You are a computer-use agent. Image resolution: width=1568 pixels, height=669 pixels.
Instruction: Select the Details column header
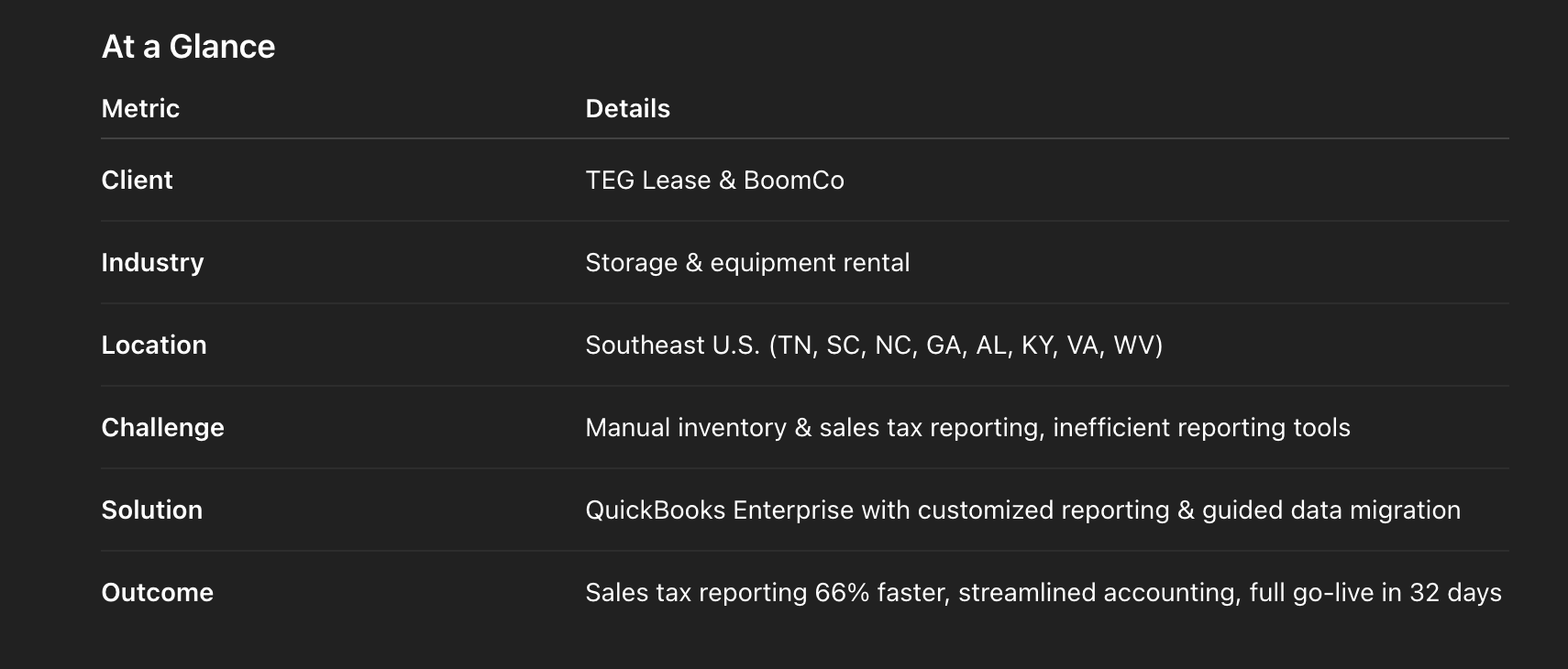pos(628,109)
